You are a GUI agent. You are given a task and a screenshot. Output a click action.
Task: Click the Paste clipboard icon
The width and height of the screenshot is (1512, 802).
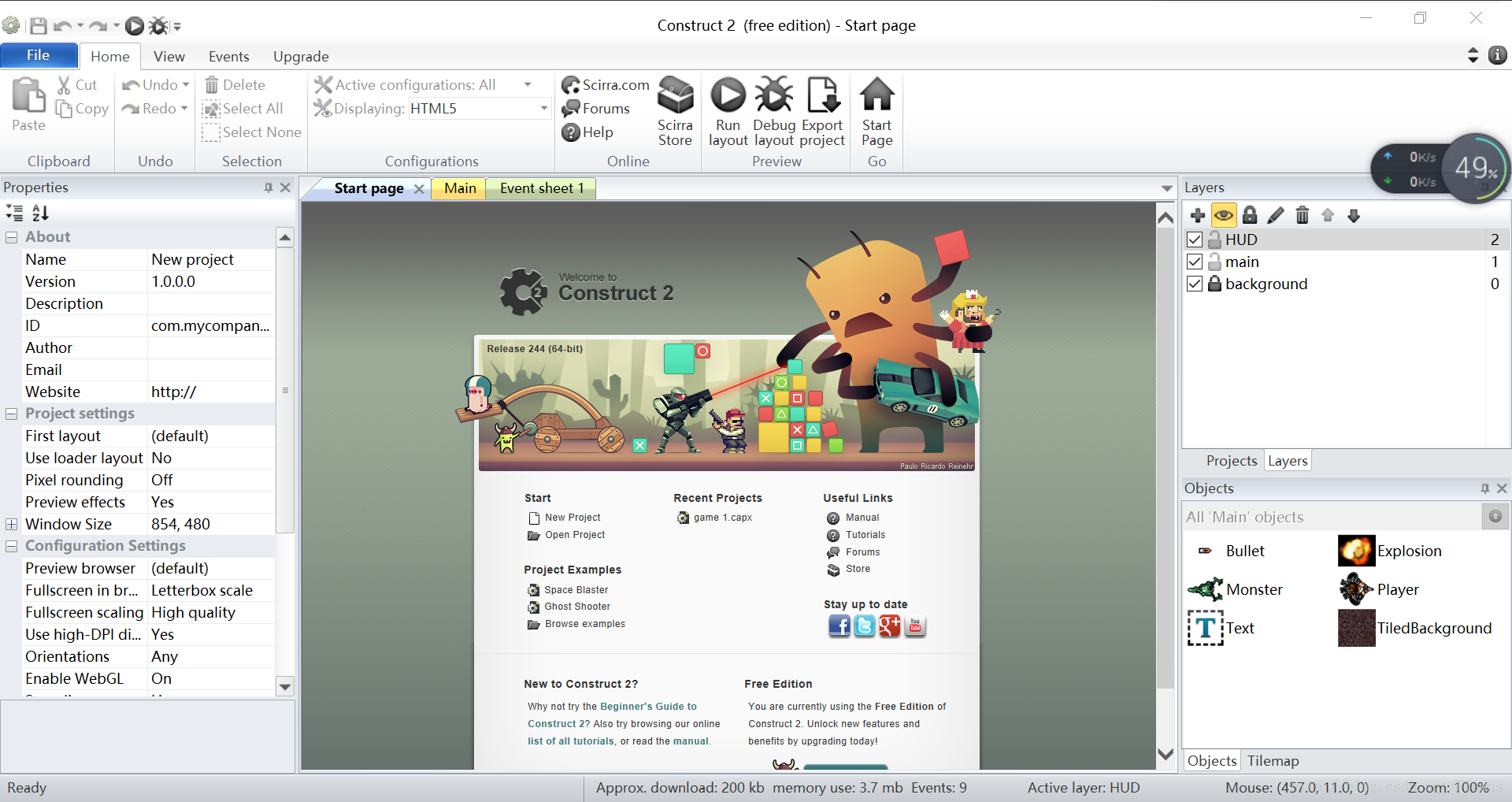[x=28, y=96]
